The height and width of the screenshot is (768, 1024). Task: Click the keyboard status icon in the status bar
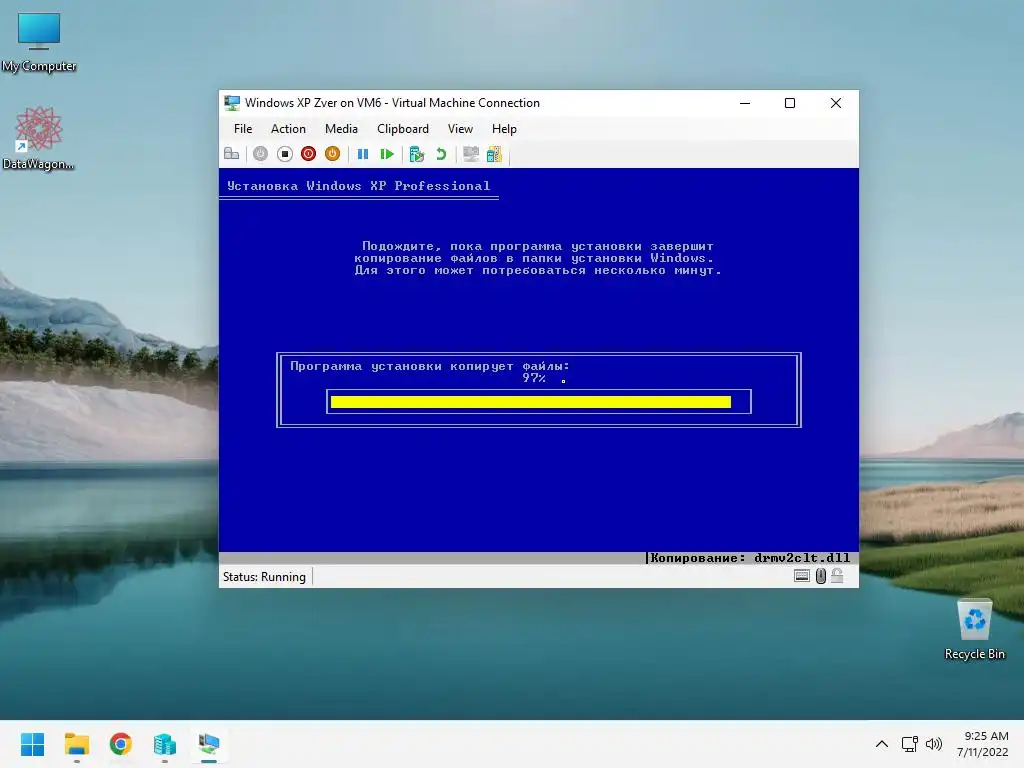pos(802,576)
